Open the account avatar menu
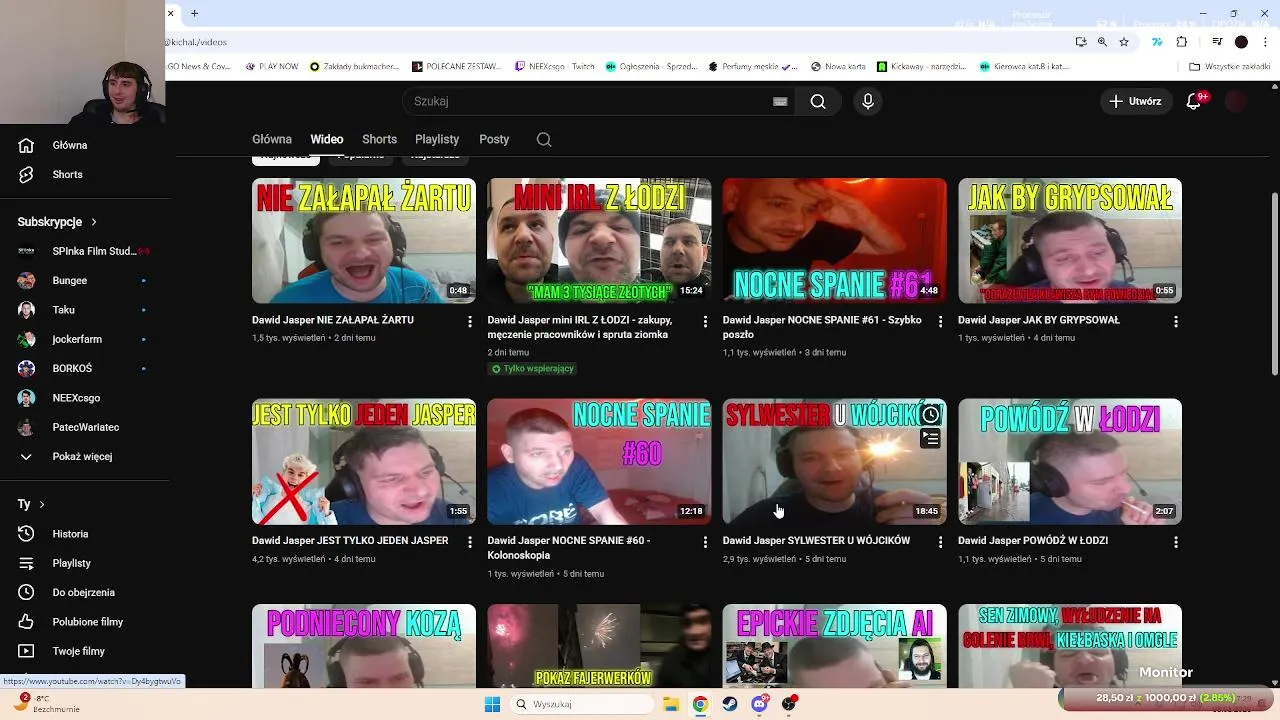Image resolution: width=1280 pixels, height=720 pixels. [x=1236, y=101]
